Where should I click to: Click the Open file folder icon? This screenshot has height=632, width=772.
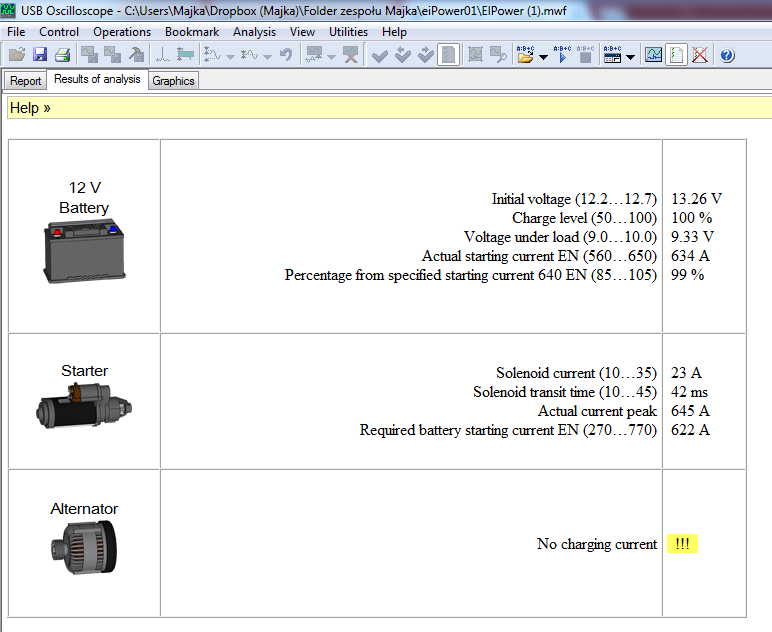pyautogui.click(x=17, y=56)
